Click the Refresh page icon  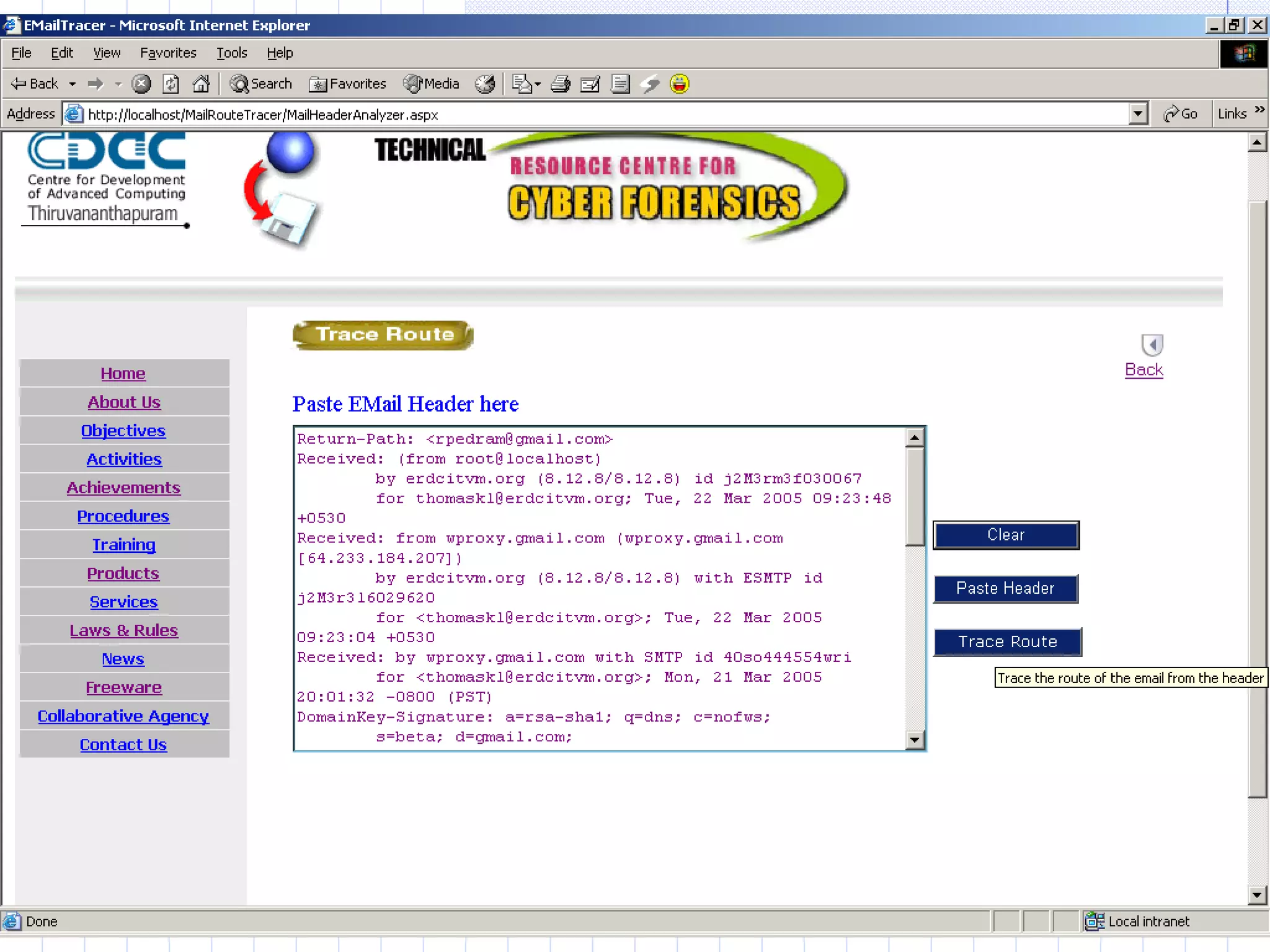point(171,84)
